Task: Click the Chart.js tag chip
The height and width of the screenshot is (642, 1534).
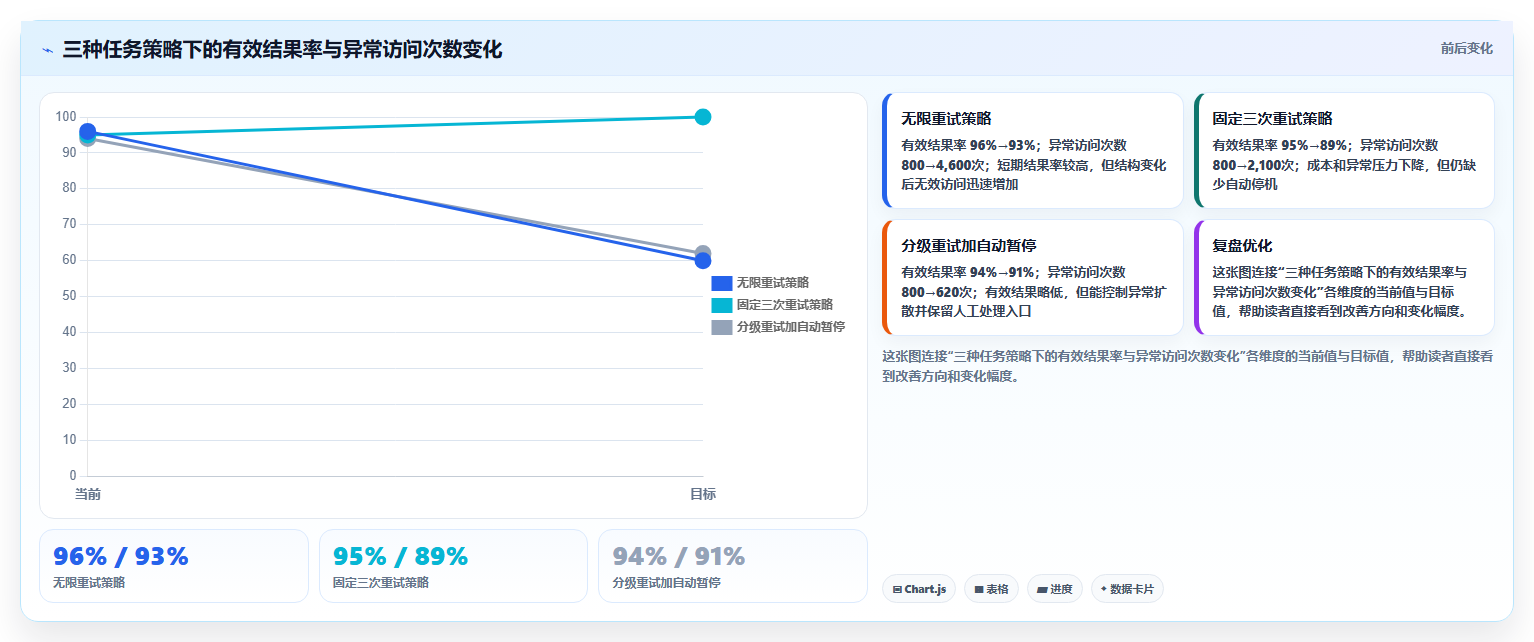Action: click(919, 589)
